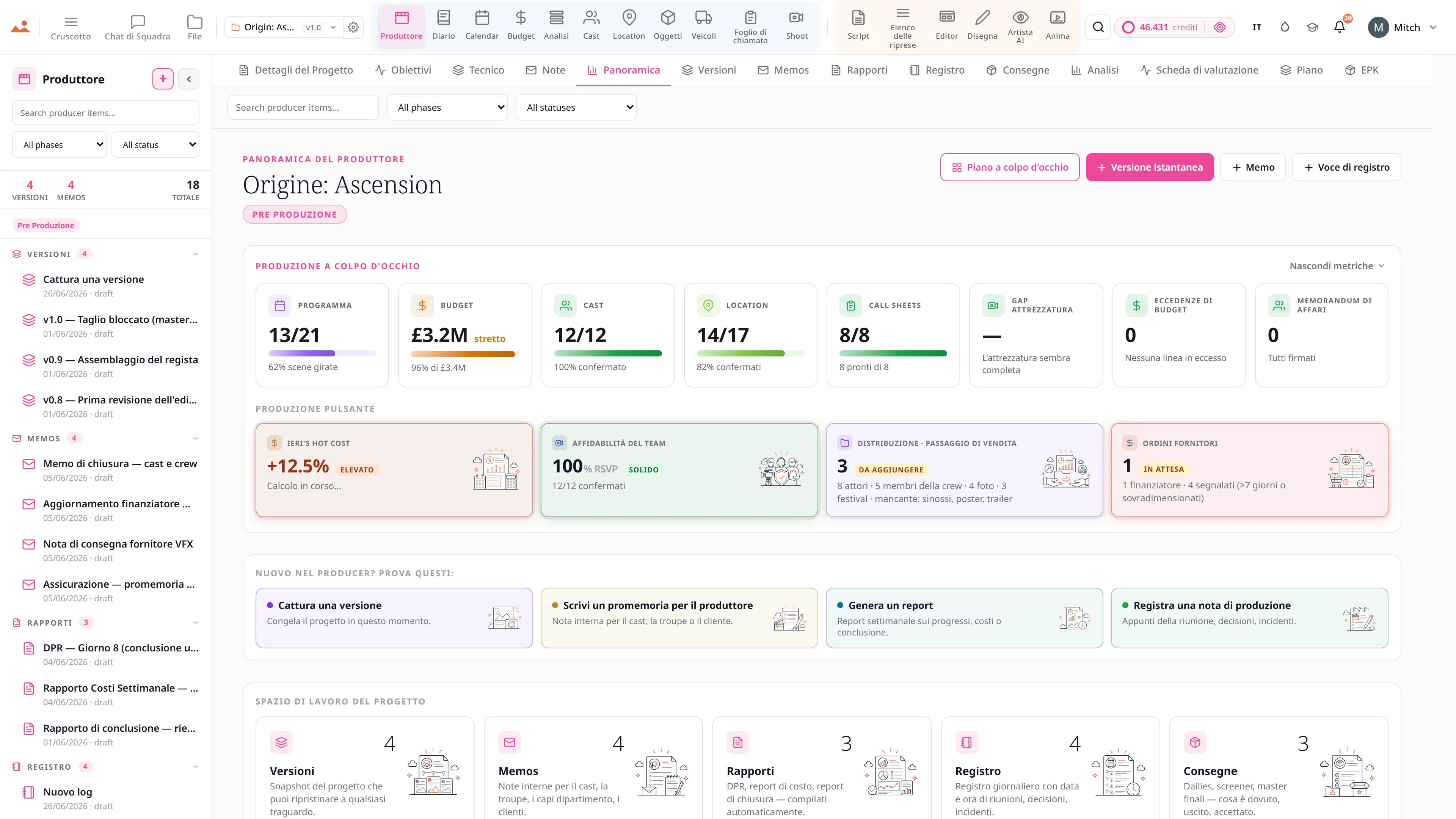The height and width of the screenshot is (819, 1456).
Task: Open the Anima tool
Action: [1057, 26]
